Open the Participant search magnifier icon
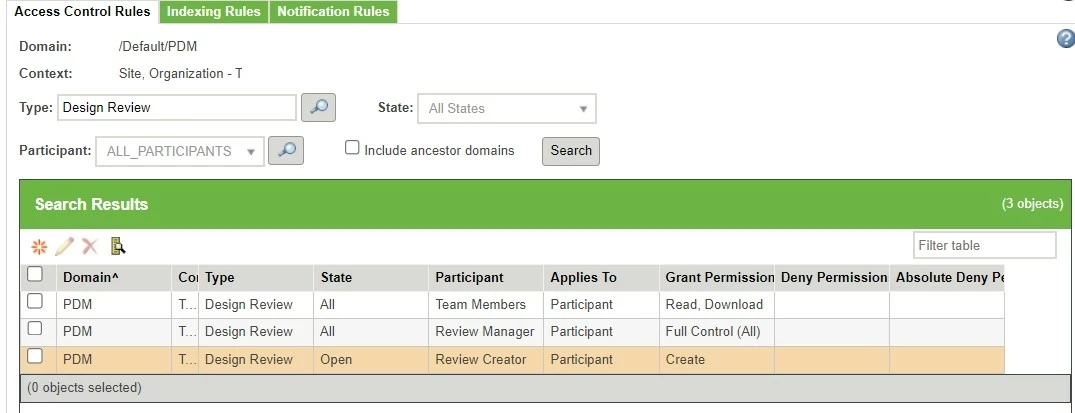This screenshot has width=1075, height=413. (x=286, y=151)
